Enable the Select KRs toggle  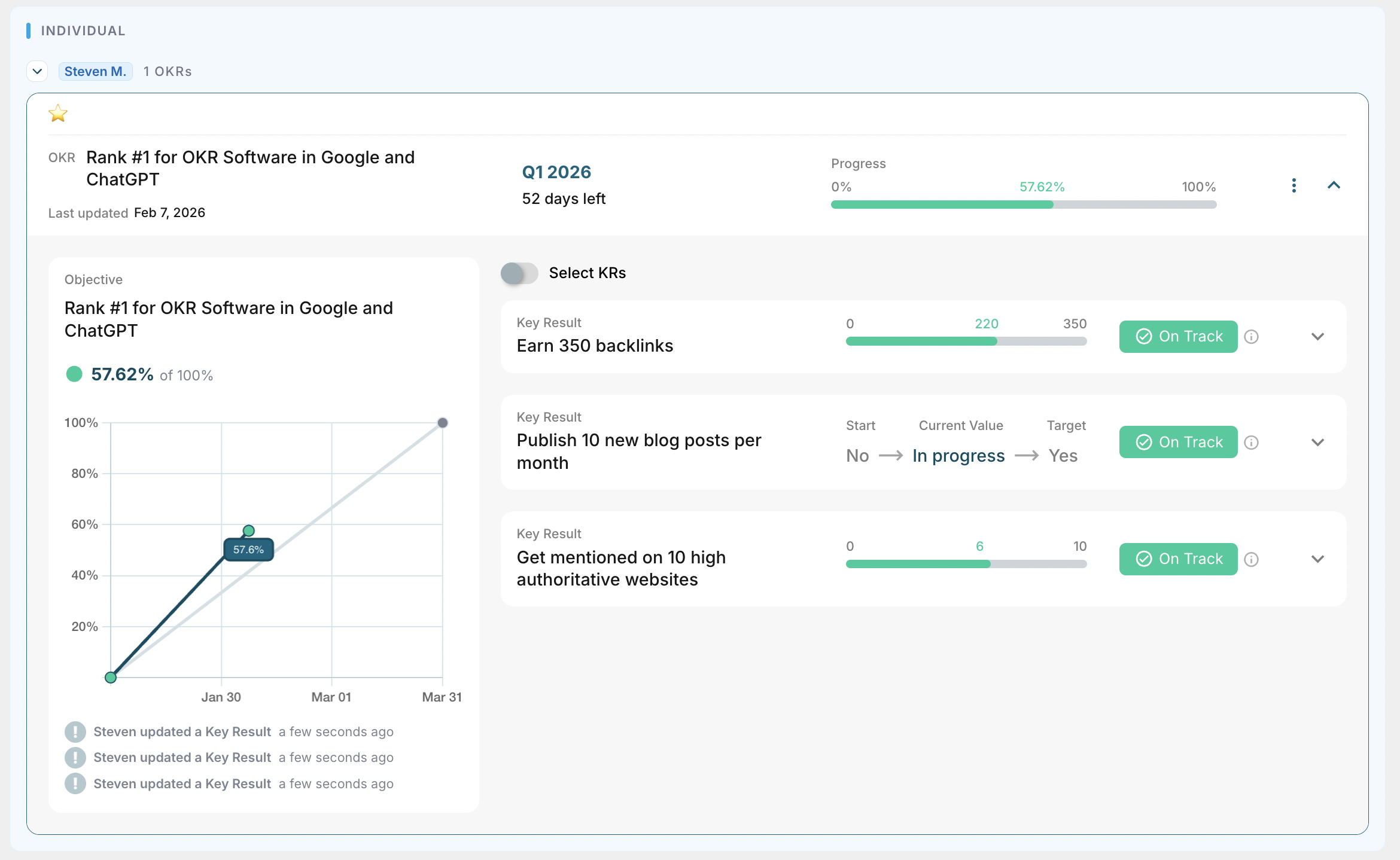(519, 273)
